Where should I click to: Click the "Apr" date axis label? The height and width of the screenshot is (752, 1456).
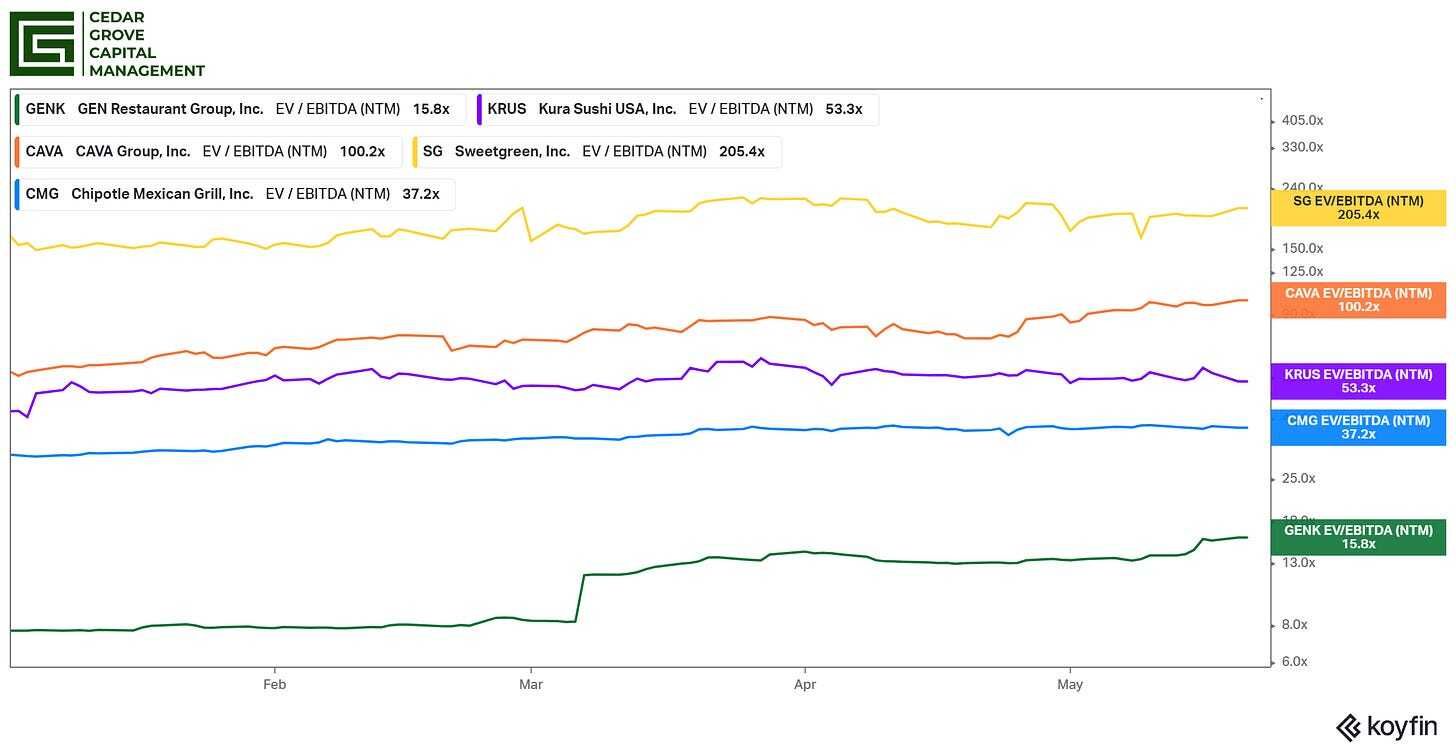805,685
